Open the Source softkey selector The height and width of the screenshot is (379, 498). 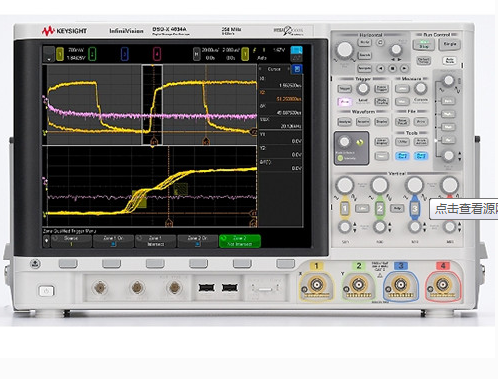(x=71, y=241)
